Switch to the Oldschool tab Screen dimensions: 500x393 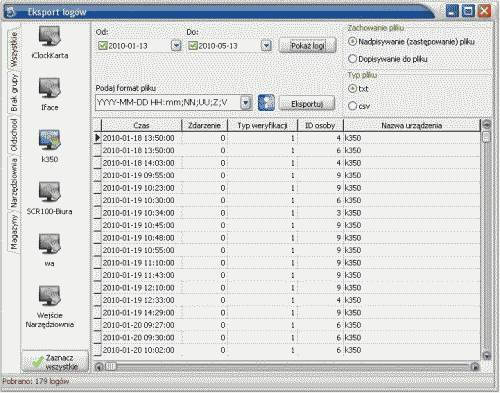[14, 135]
